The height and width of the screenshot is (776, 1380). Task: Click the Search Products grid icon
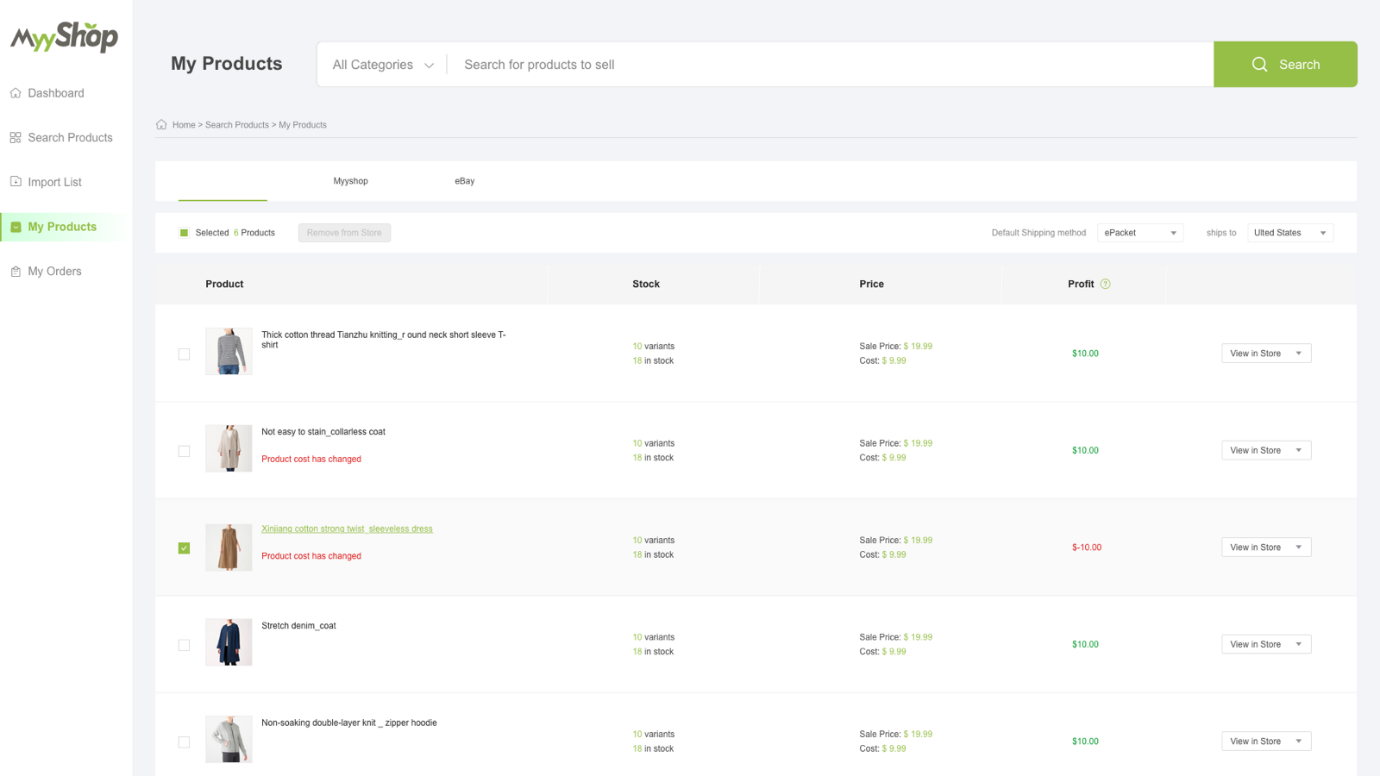(16, 138)
